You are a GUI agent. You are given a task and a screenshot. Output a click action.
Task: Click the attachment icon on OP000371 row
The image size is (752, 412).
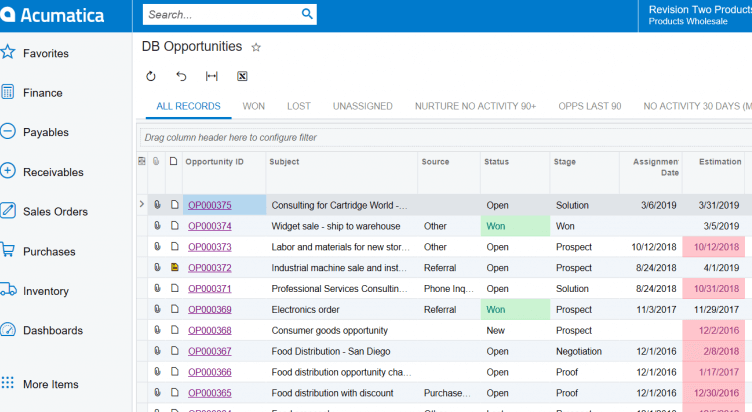click(x=157, y=288)
